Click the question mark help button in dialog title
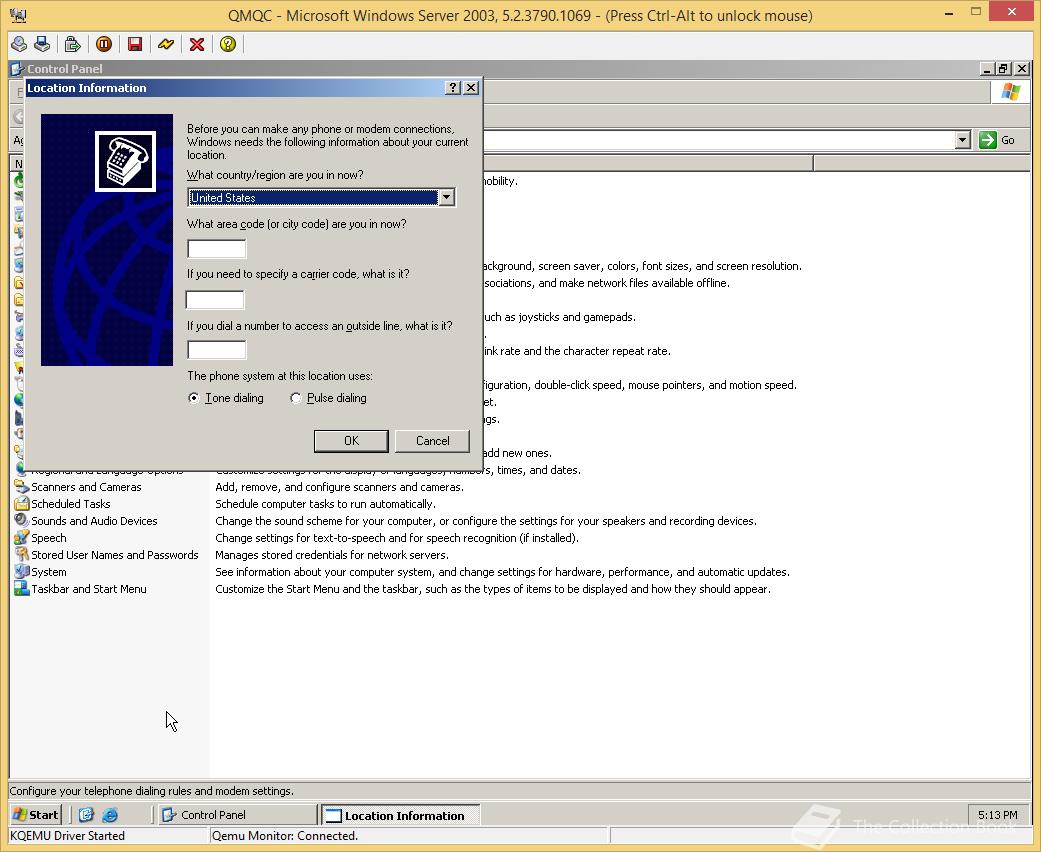This screenshot has width=1041, height=852. [452, 88]
